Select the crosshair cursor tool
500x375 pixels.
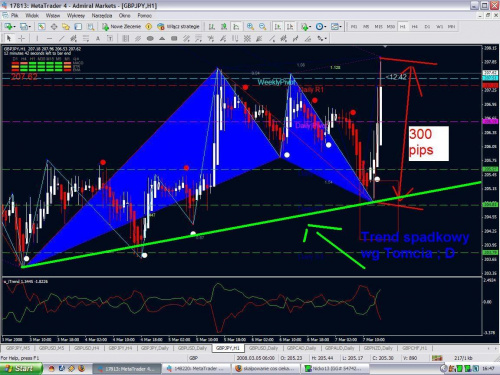pyautogui.click(x=21, y=39)
